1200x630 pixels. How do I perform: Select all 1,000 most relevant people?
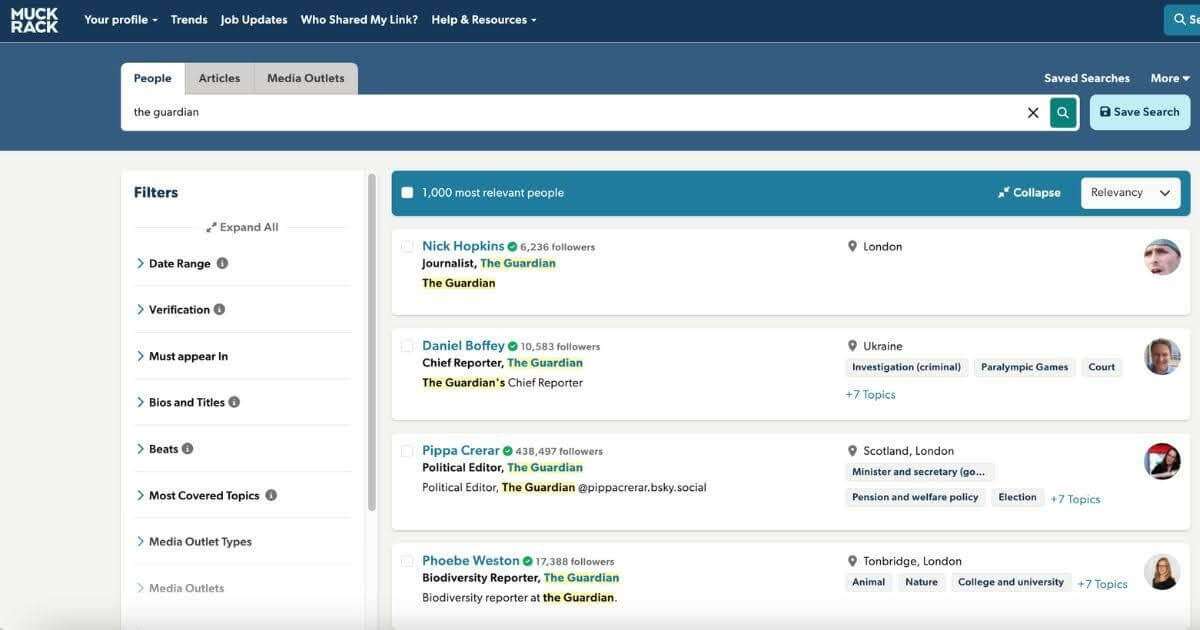[407, 190]
